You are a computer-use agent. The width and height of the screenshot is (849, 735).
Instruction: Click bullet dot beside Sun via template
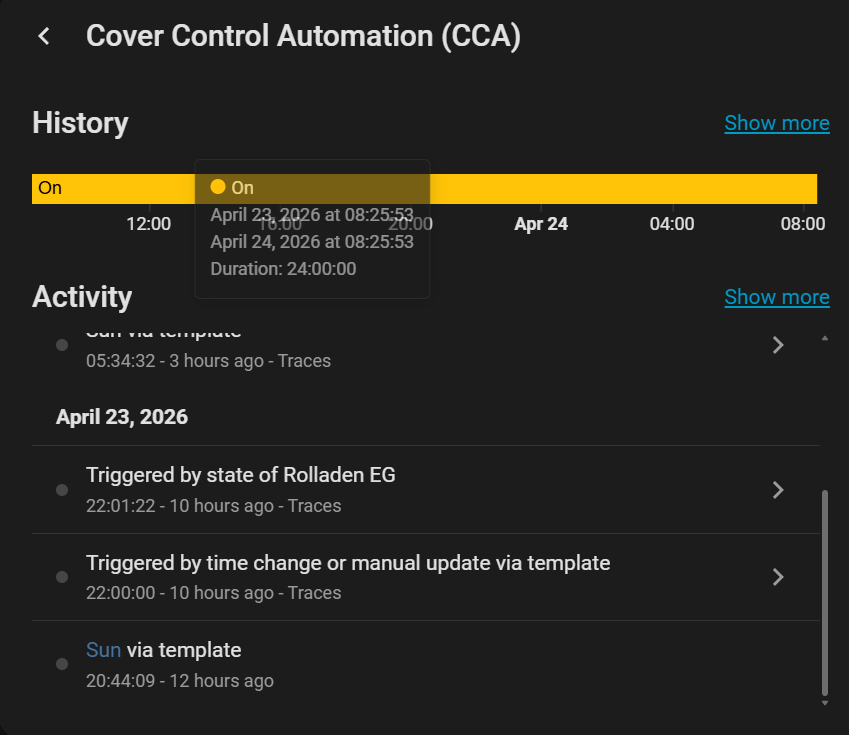(62, 664)
